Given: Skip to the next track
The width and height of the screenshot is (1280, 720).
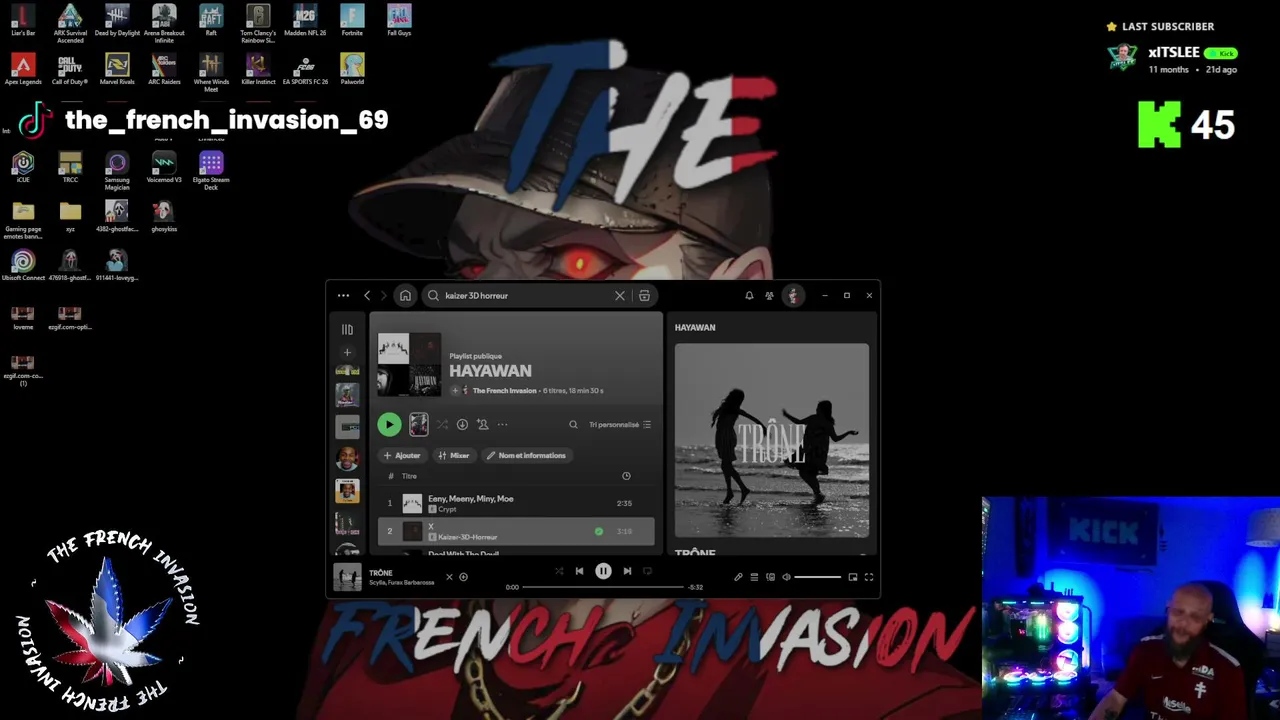Looking at the screenshot, I should coord(627,571).
